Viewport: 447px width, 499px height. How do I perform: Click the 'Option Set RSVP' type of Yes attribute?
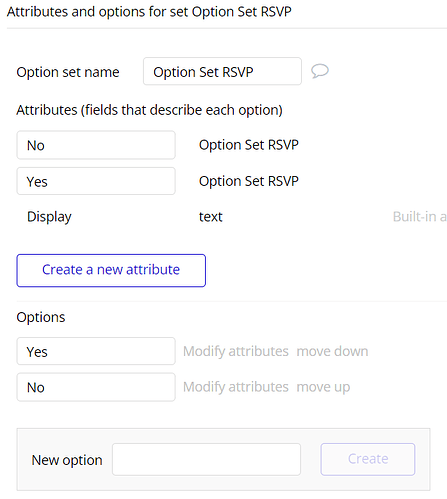249,181
